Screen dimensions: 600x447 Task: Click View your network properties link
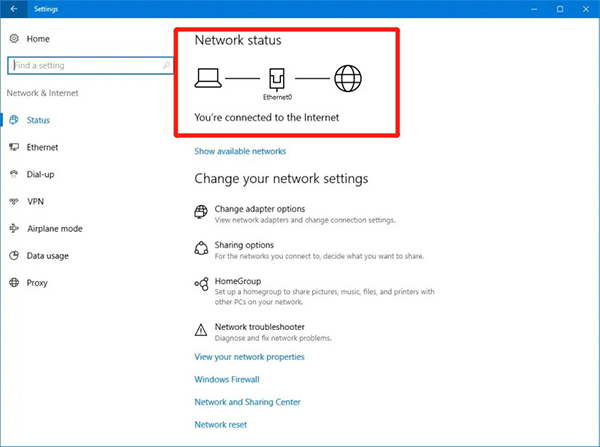coord(249,357)
